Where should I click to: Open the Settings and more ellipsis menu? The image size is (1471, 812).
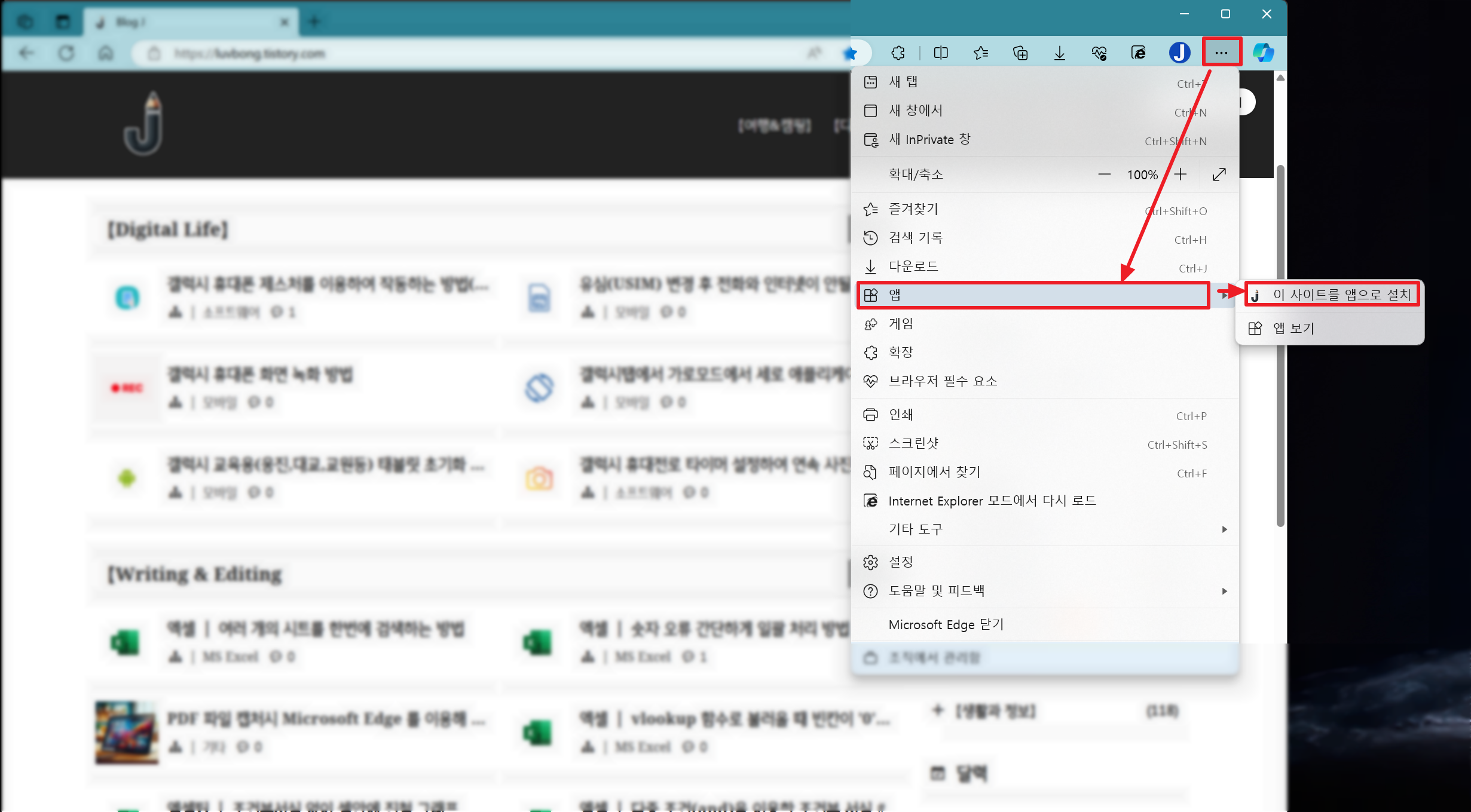tap(1221, 53)
